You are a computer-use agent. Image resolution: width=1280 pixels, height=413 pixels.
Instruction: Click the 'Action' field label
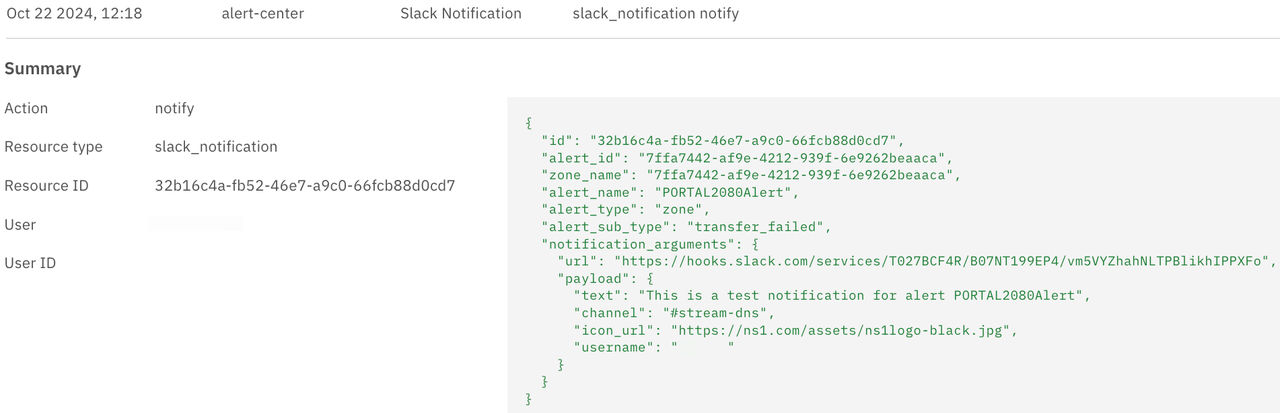(26, 108)
